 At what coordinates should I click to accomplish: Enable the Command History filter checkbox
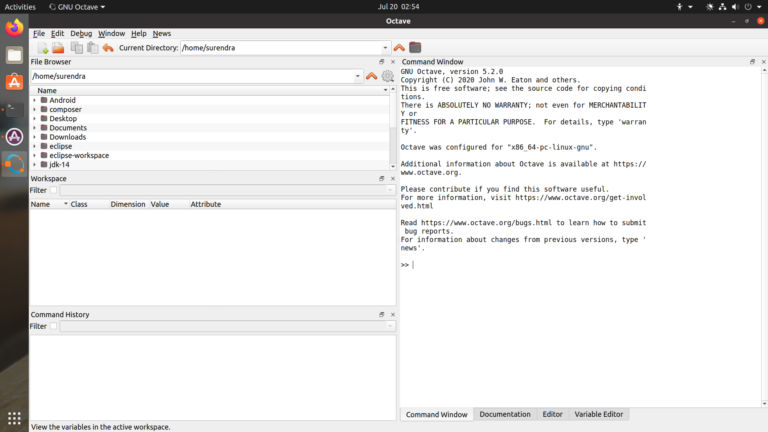54,326
